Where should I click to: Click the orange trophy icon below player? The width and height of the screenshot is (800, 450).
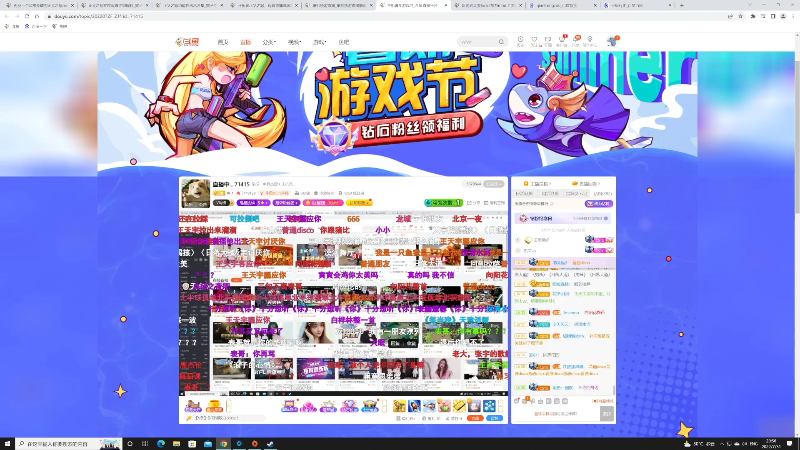pyautogui.click(x=214, y=406)
